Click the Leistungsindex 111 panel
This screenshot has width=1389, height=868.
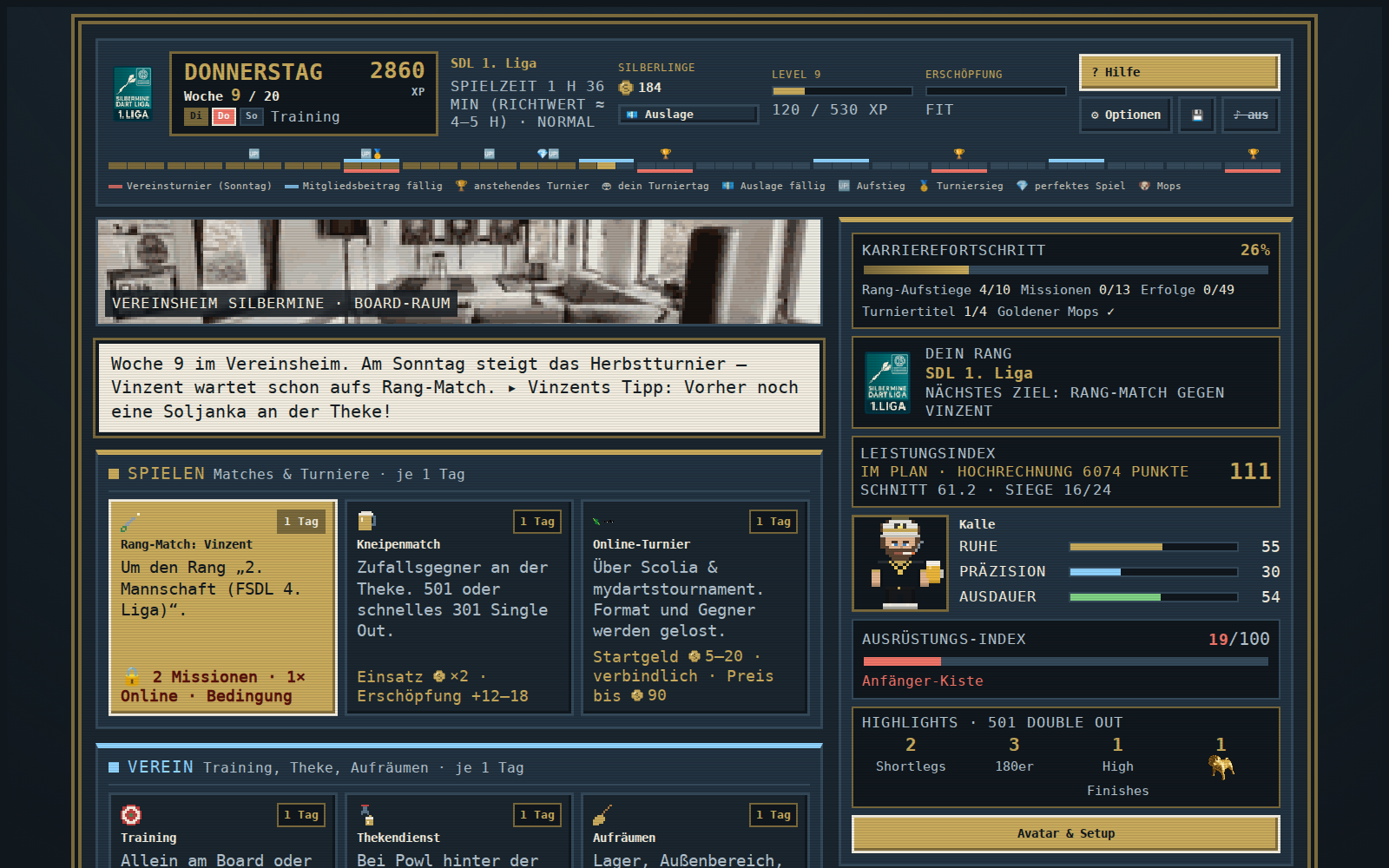click(1066, 471)
